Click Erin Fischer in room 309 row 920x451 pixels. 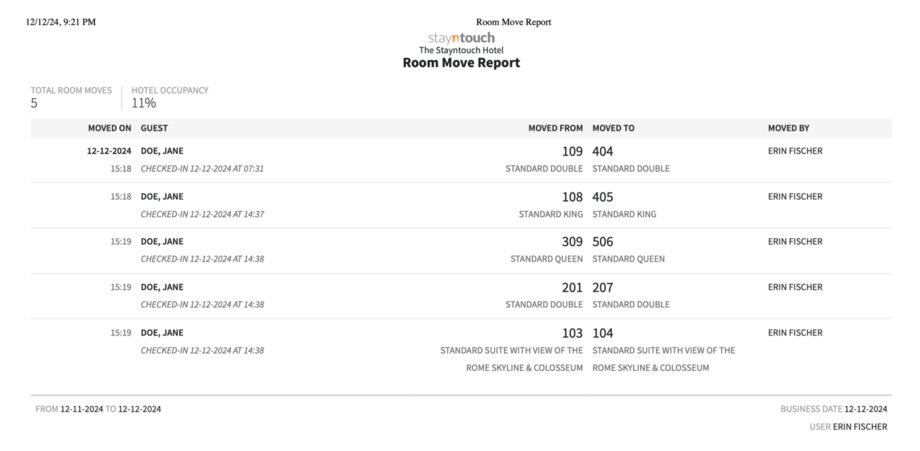pyautogui.click(x=795, y=241)
